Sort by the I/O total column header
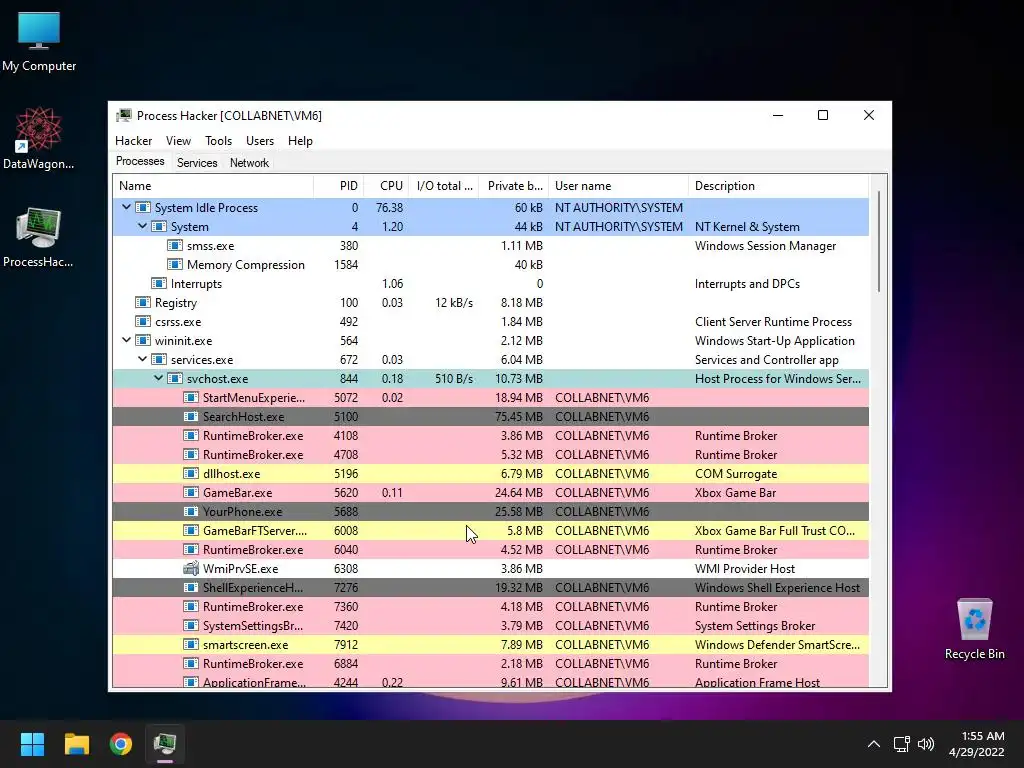 [443, 186]
